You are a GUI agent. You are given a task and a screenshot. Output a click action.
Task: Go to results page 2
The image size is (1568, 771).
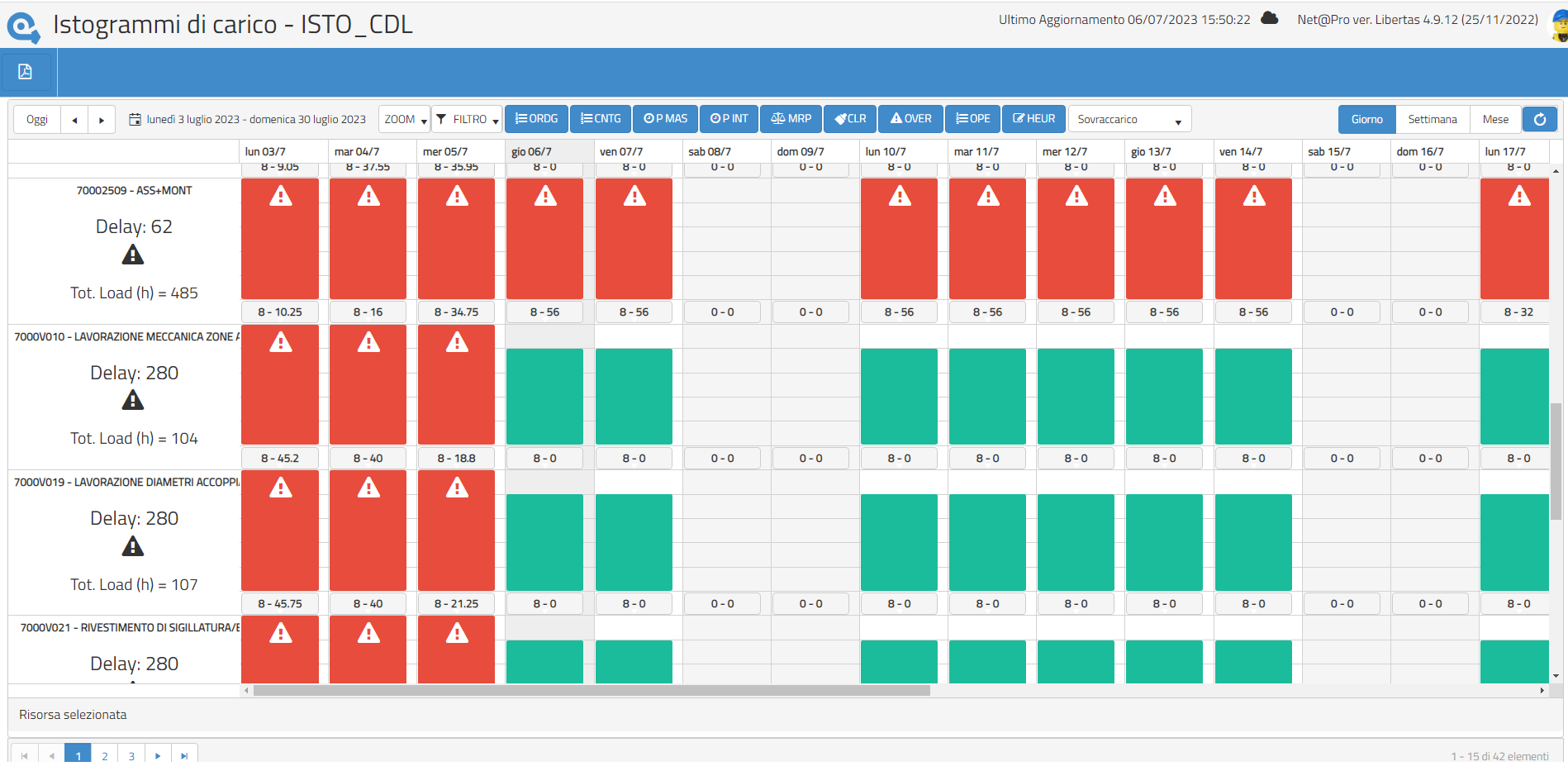point(104,754)
